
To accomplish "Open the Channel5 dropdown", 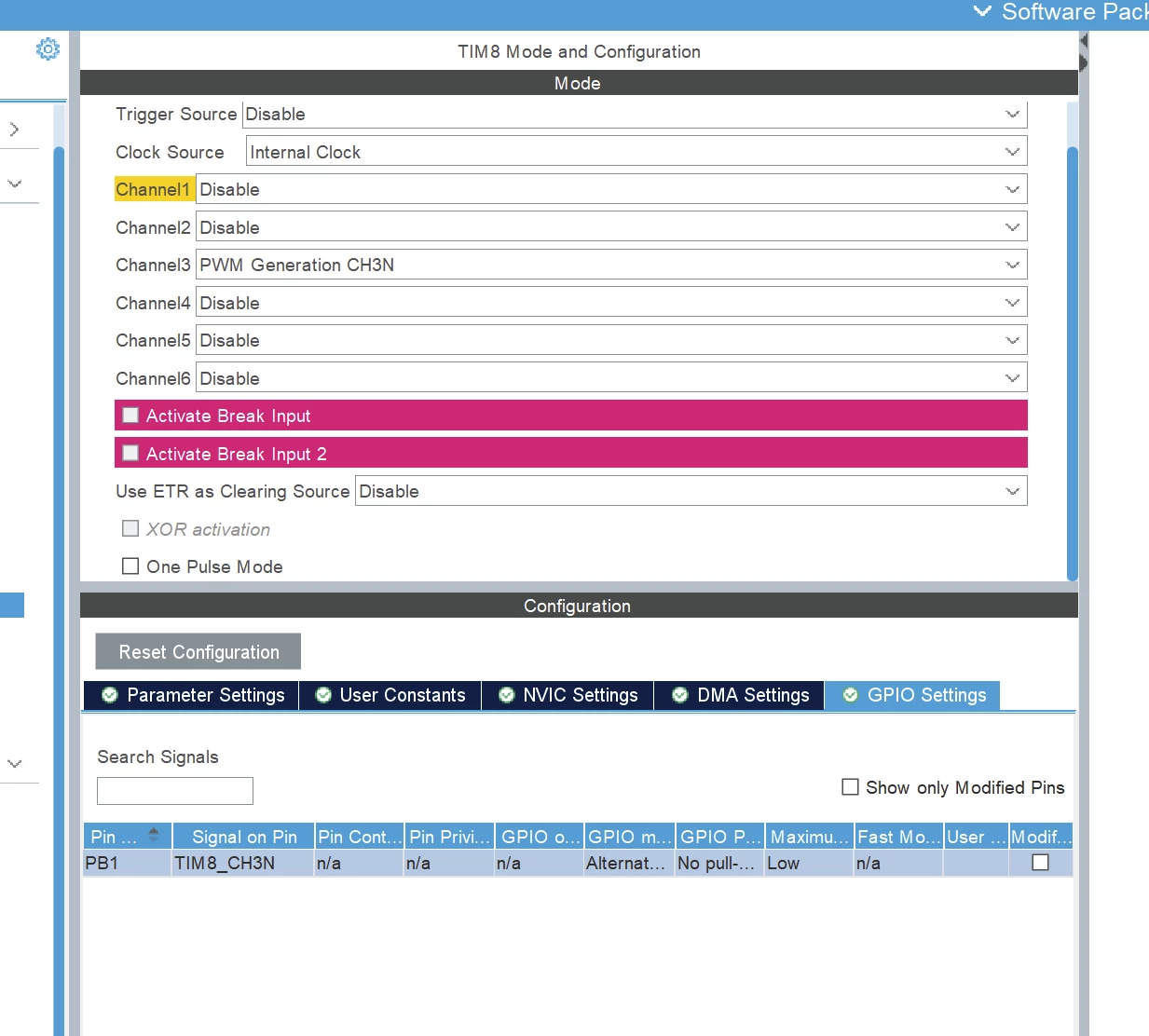I will (611, 340).
